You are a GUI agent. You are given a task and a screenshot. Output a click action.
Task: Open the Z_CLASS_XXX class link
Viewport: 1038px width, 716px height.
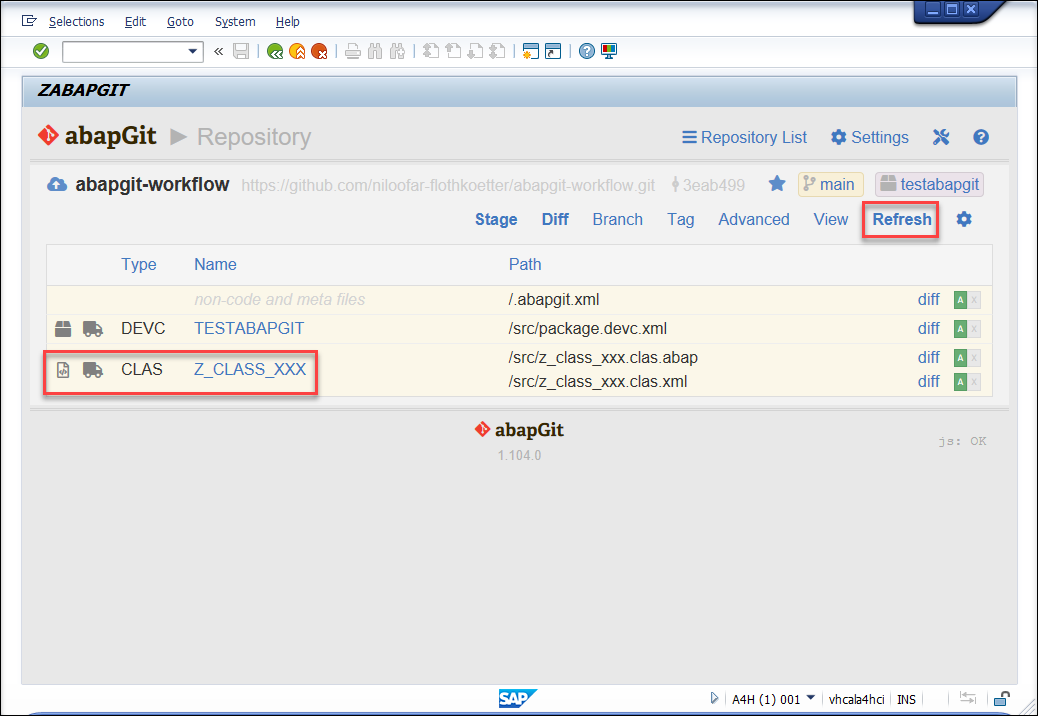pyautogui.click(x=250, y=369)
